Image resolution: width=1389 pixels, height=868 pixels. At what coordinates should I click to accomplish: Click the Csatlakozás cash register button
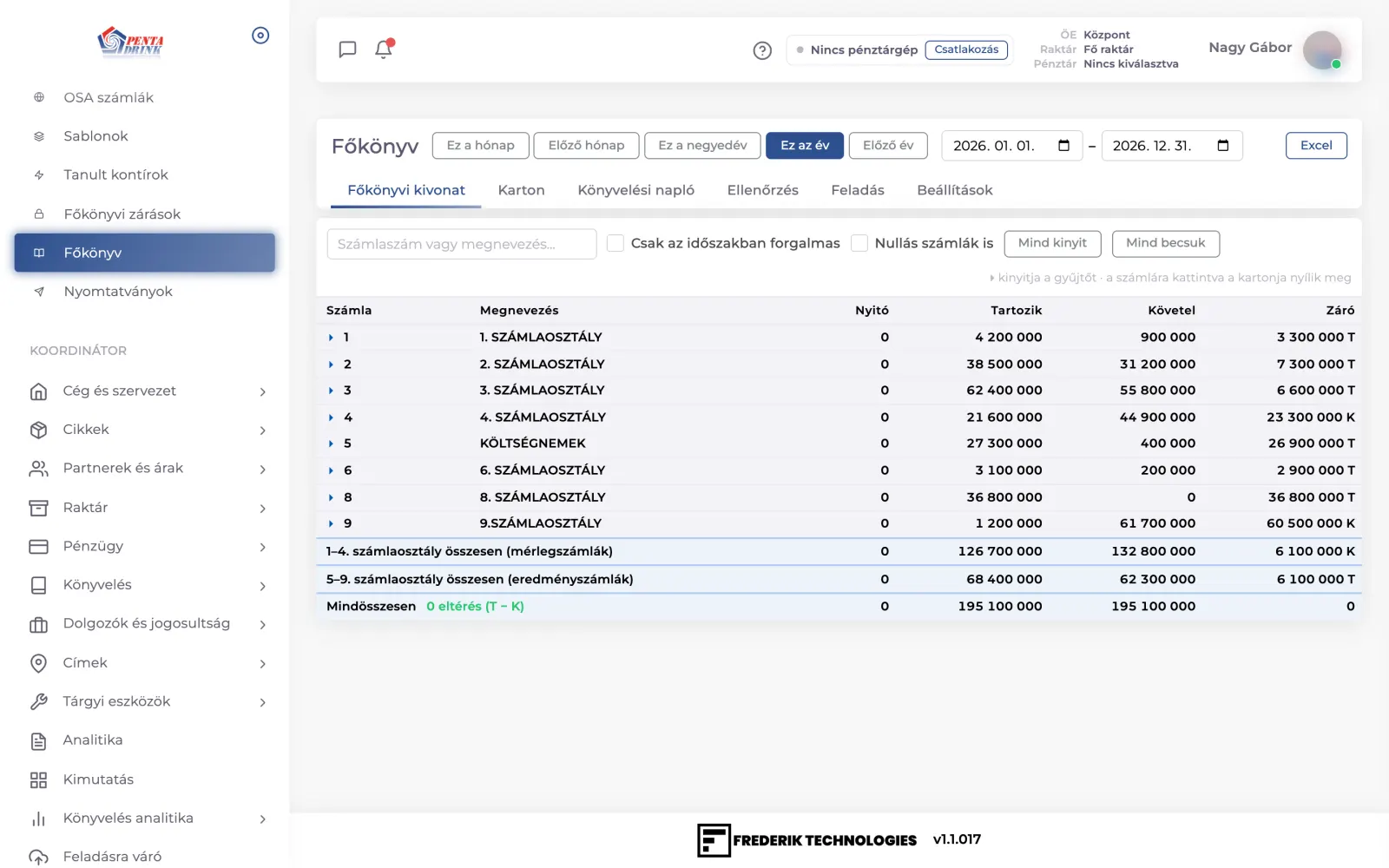(966, 49)
